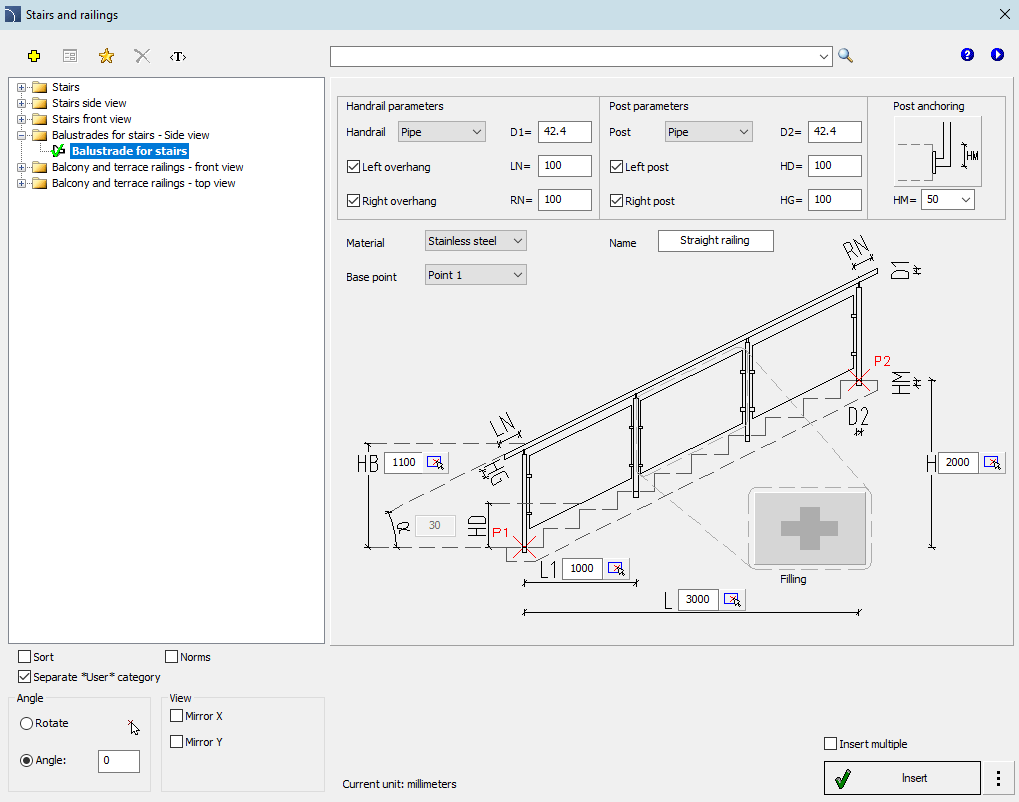
Task: Enable the Insert multiple checkbox
Action: [x=830, y=744]
